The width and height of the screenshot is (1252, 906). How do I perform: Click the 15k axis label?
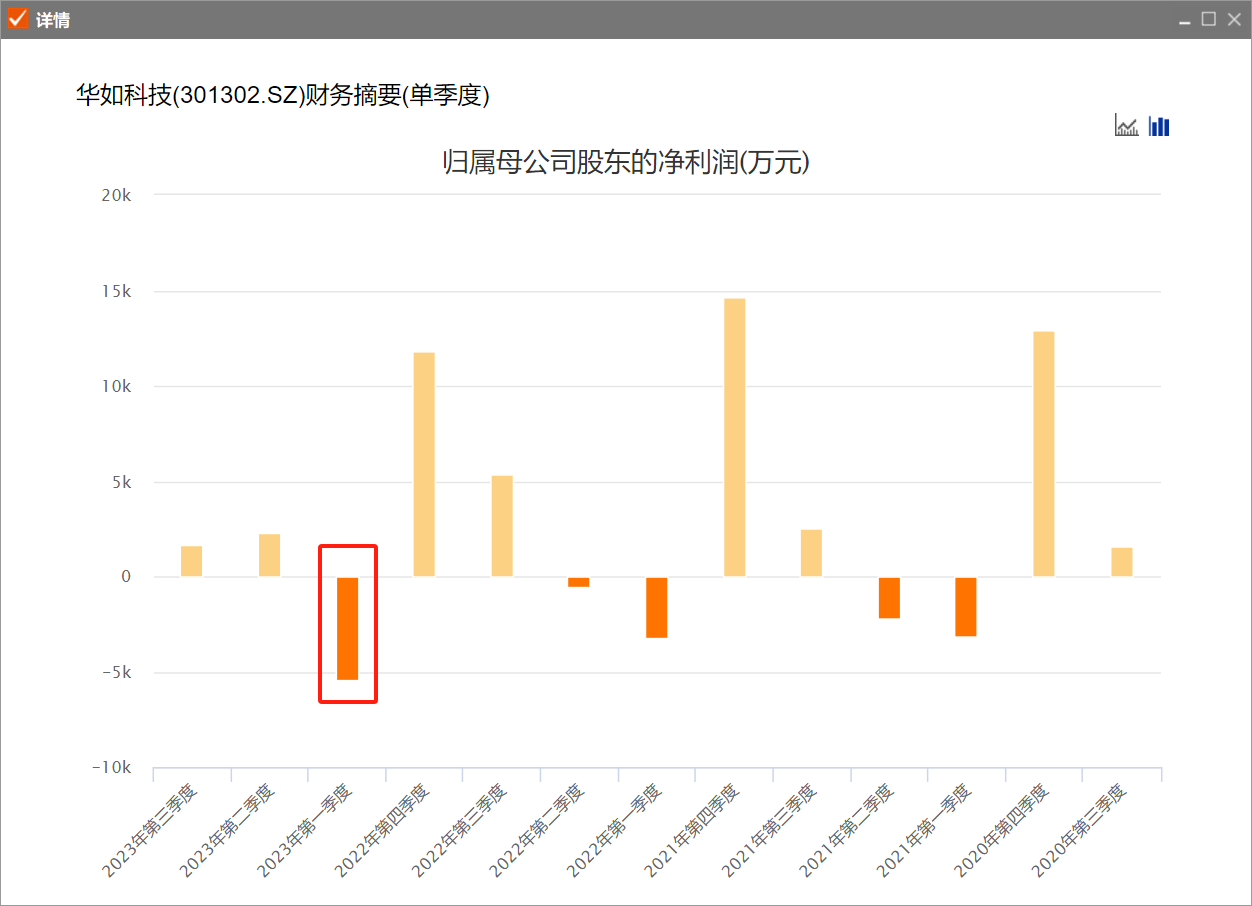(117, 292)
